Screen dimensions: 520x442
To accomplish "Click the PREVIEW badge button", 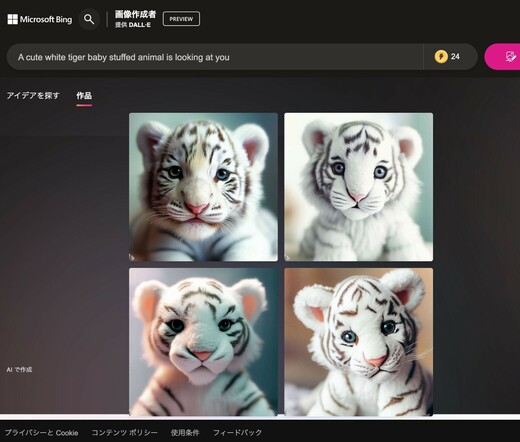I will 181,19.
